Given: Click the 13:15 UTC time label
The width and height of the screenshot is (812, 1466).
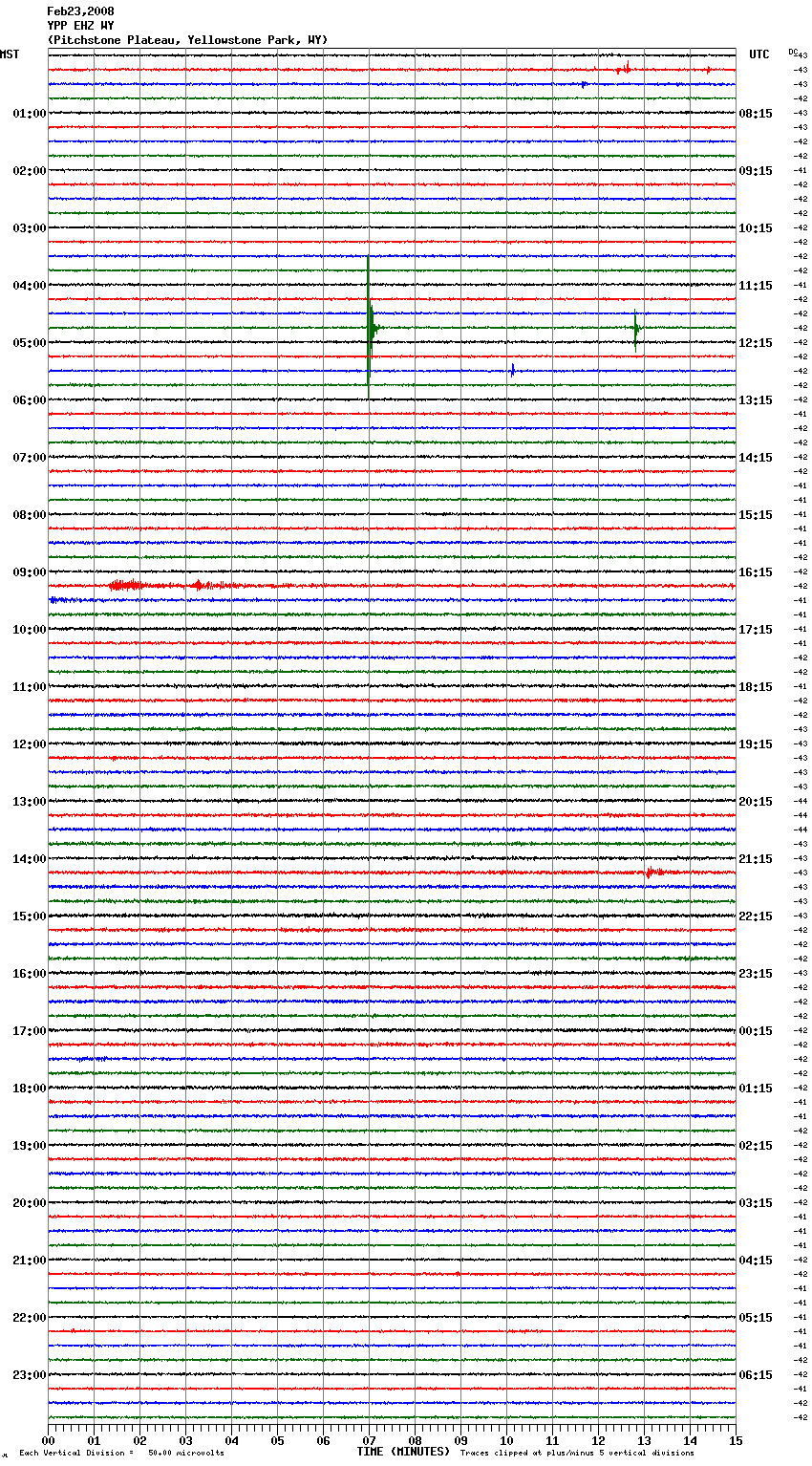Looking at the screenshot, I should [756, 400].
